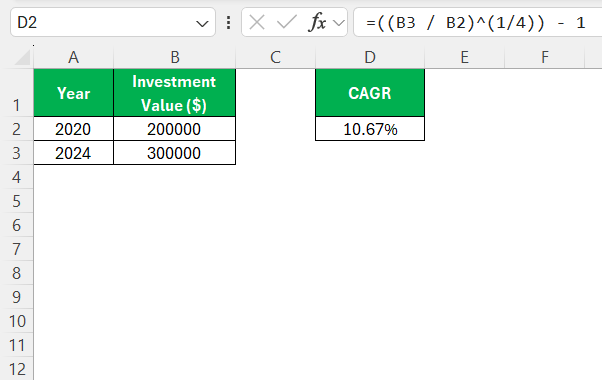Select row 12 header
This screenshot has width=602, height=380.
pos(17,368)
